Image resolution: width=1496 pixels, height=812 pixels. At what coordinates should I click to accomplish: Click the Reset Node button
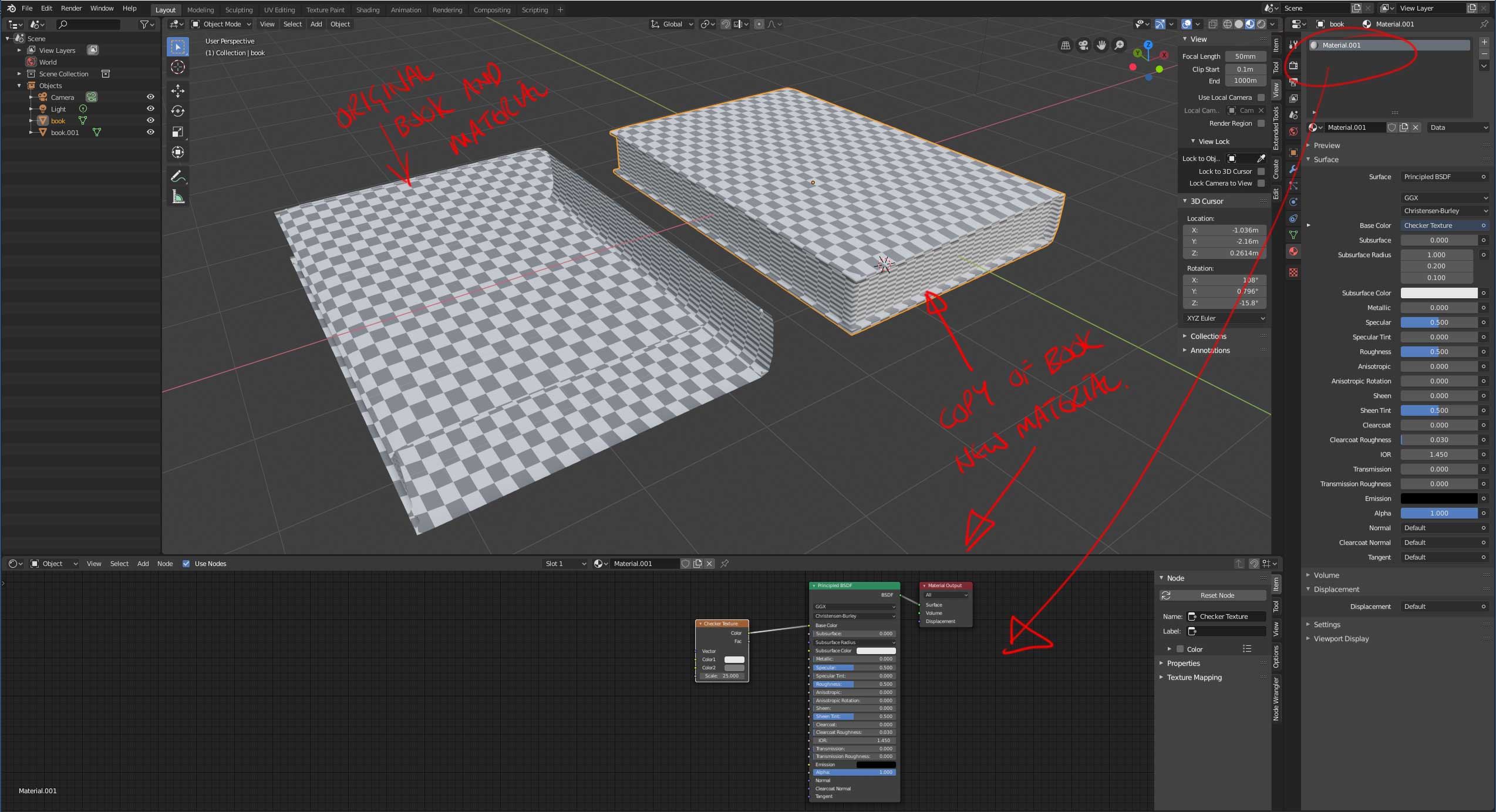[1213, 595]
